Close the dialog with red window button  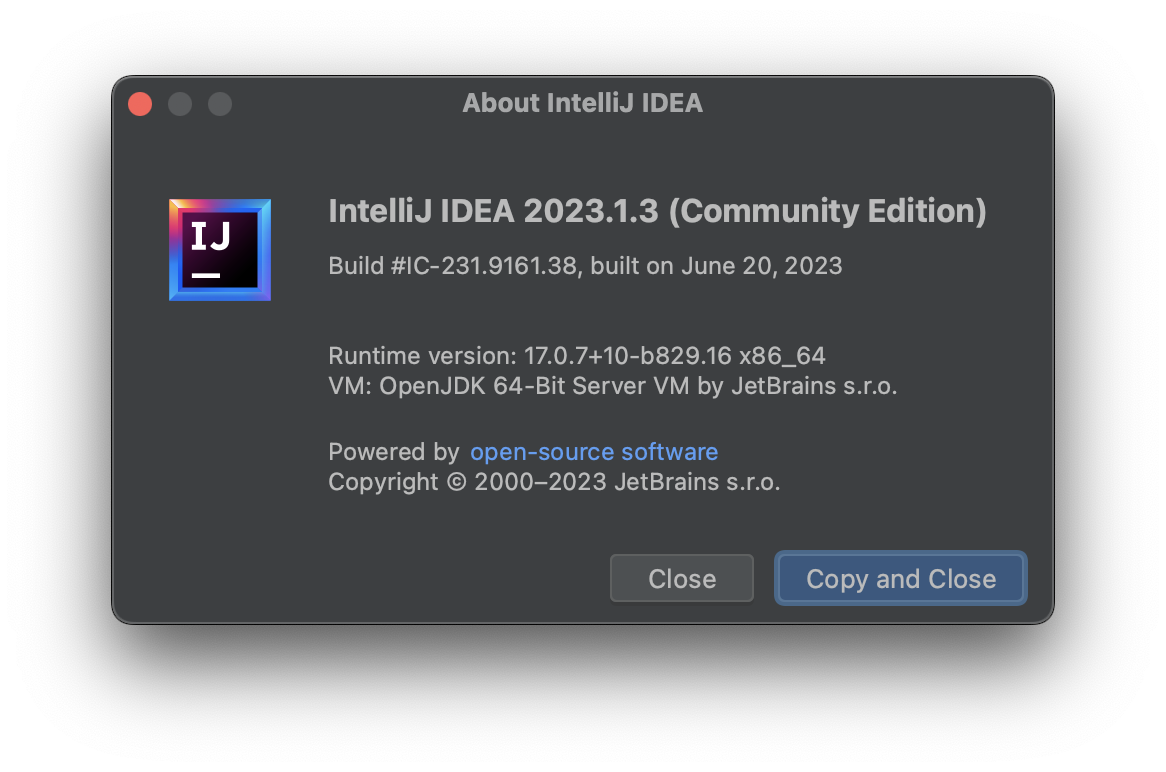coord(140,104)
